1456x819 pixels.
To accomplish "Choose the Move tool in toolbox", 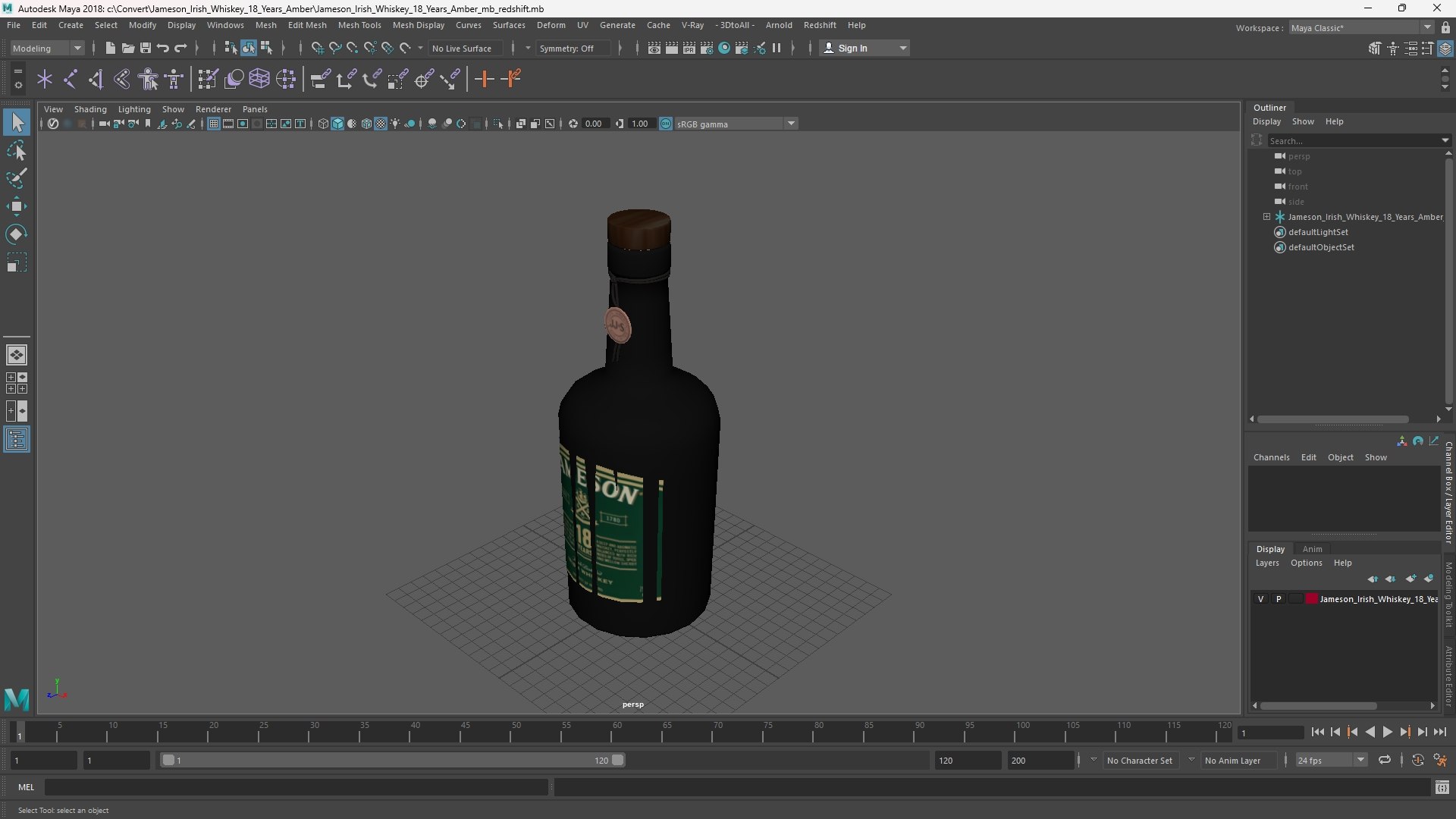I will coord(17,206).
